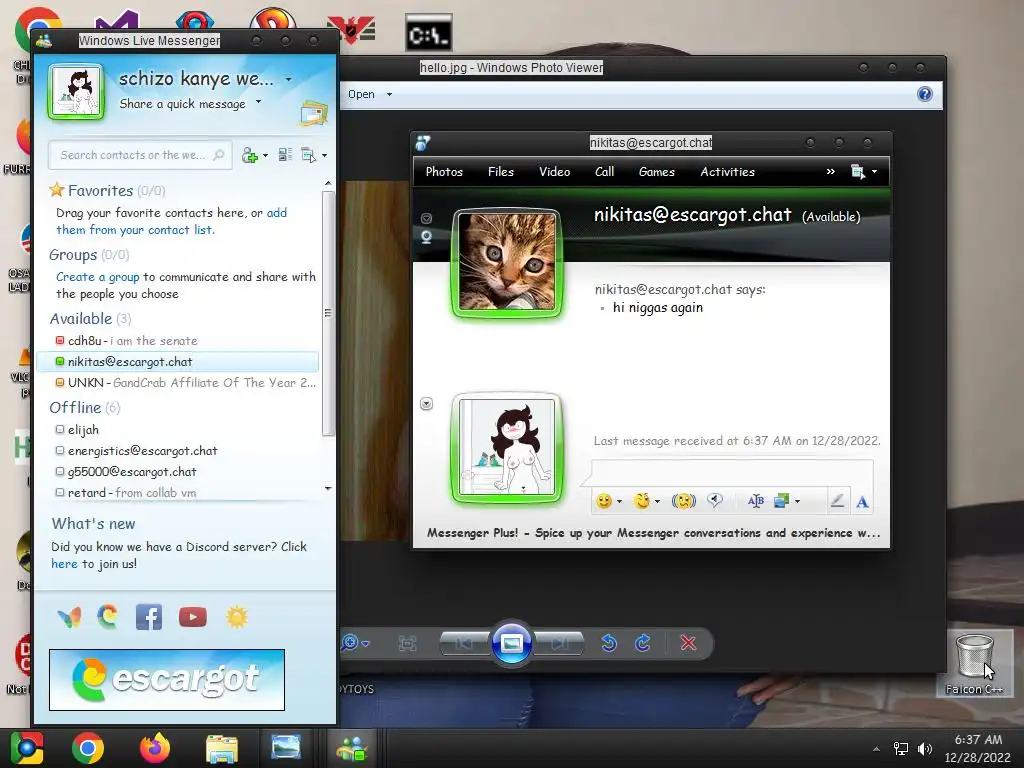Image resolution: width=1024 pixels, height=768 pixels.
Task: Click the 'Create a group' link
Action: [98, 277]
